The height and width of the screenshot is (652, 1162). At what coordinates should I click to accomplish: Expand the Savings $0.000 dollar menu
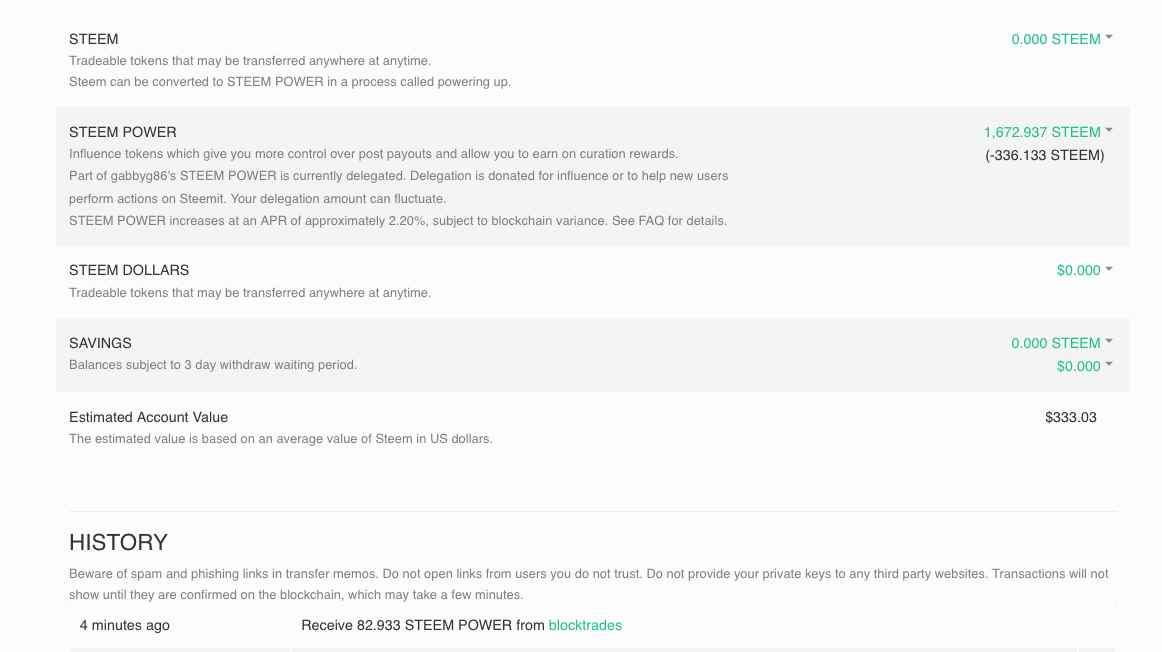(1078, 366)
